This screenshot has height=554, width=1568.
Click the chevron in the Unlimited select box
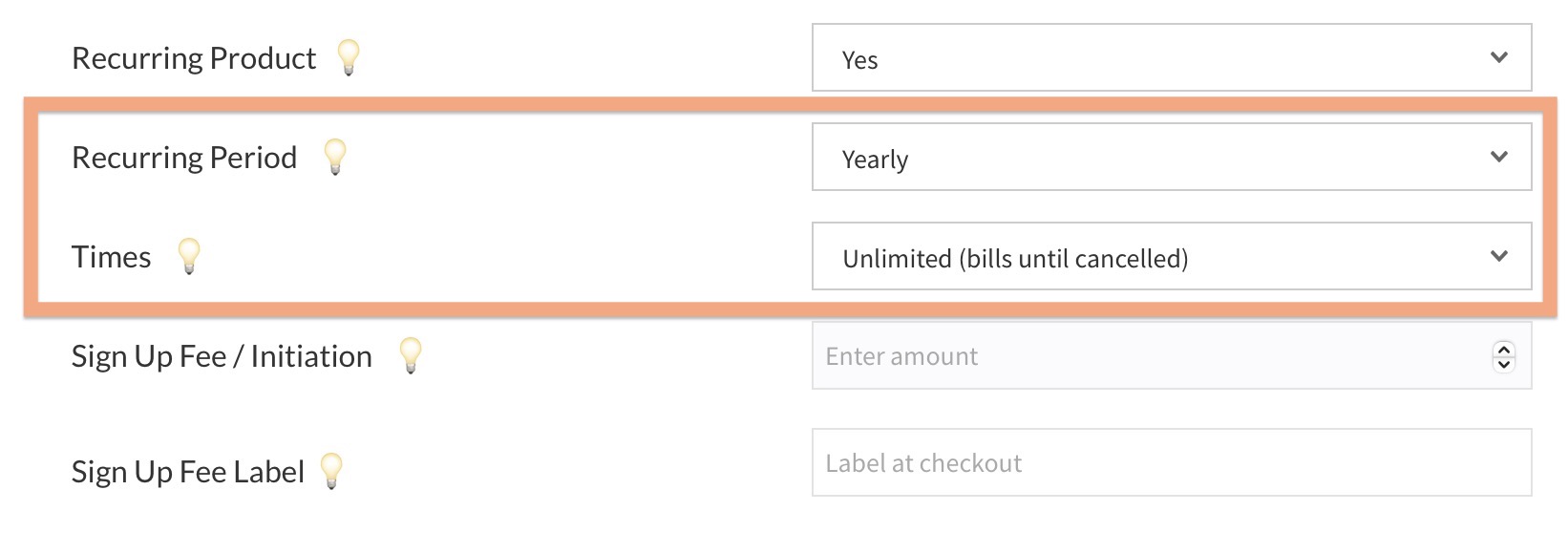click(1498, 256)
